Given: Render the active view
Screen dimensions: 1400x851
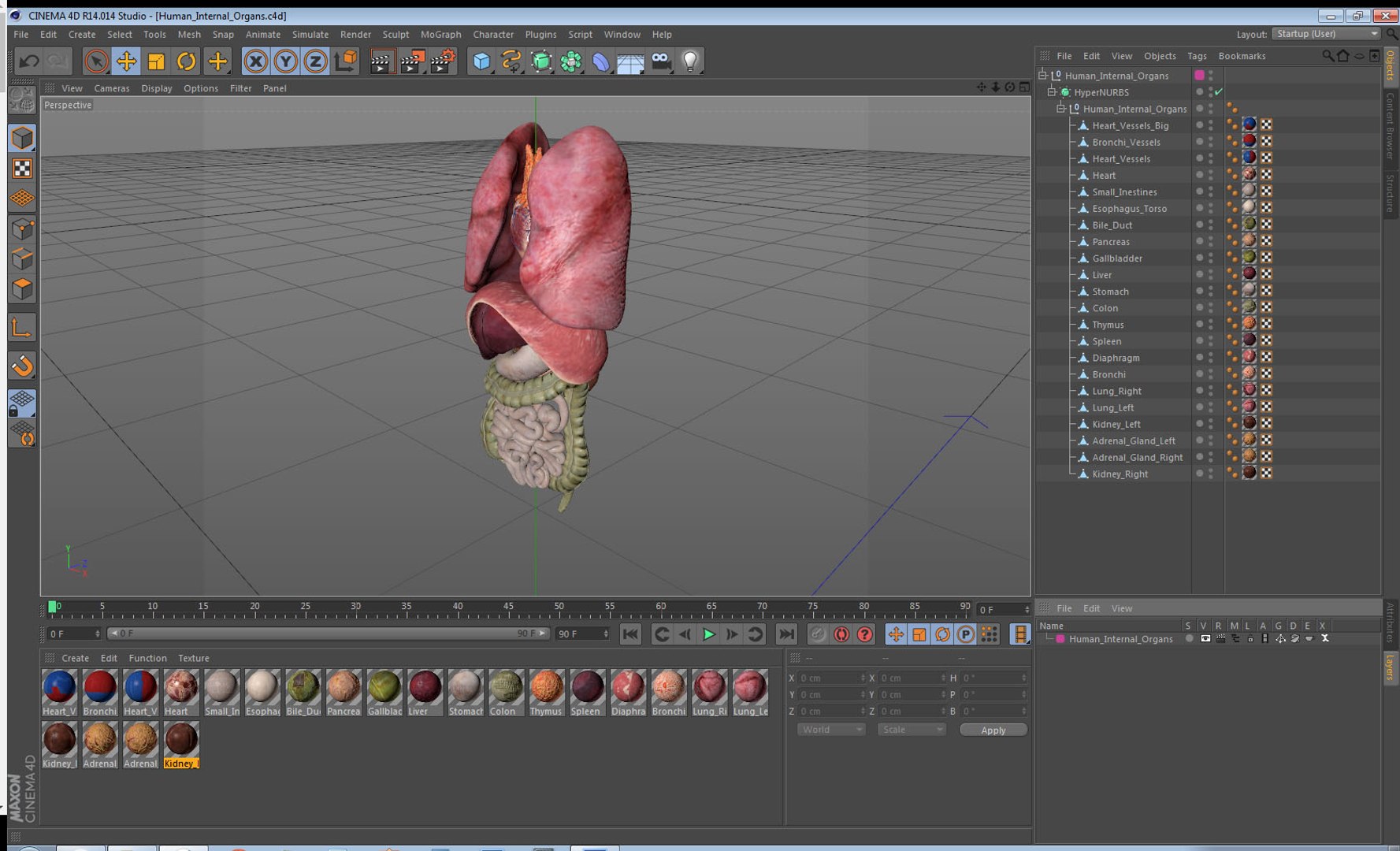Looking at the screenshot, I should (381, 61).
